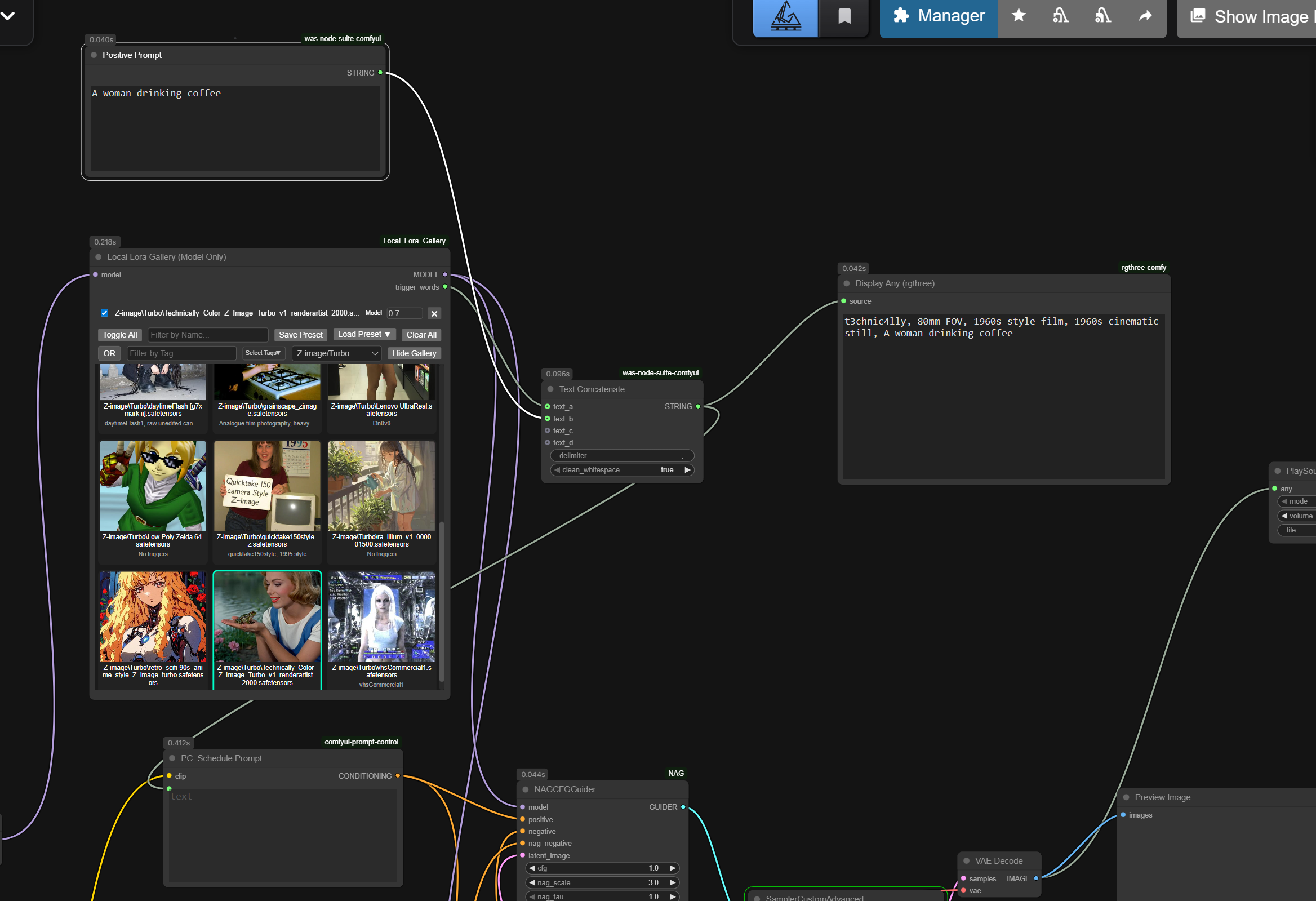
Task: Collapse the Positive Prompt node via dot
Action: pos(94,55)
